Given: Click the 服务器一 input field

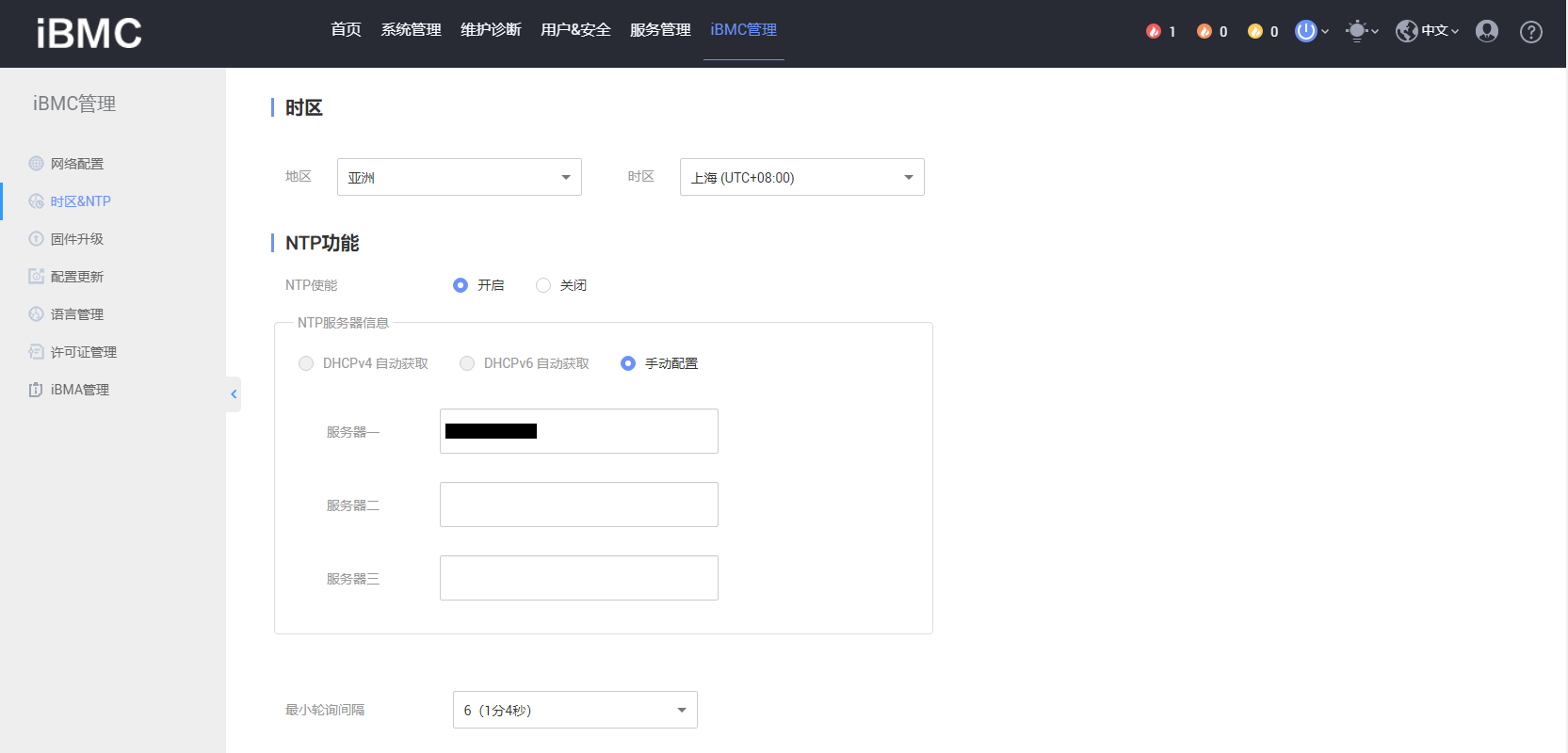Looking at the screenshot, I should 579,431.
